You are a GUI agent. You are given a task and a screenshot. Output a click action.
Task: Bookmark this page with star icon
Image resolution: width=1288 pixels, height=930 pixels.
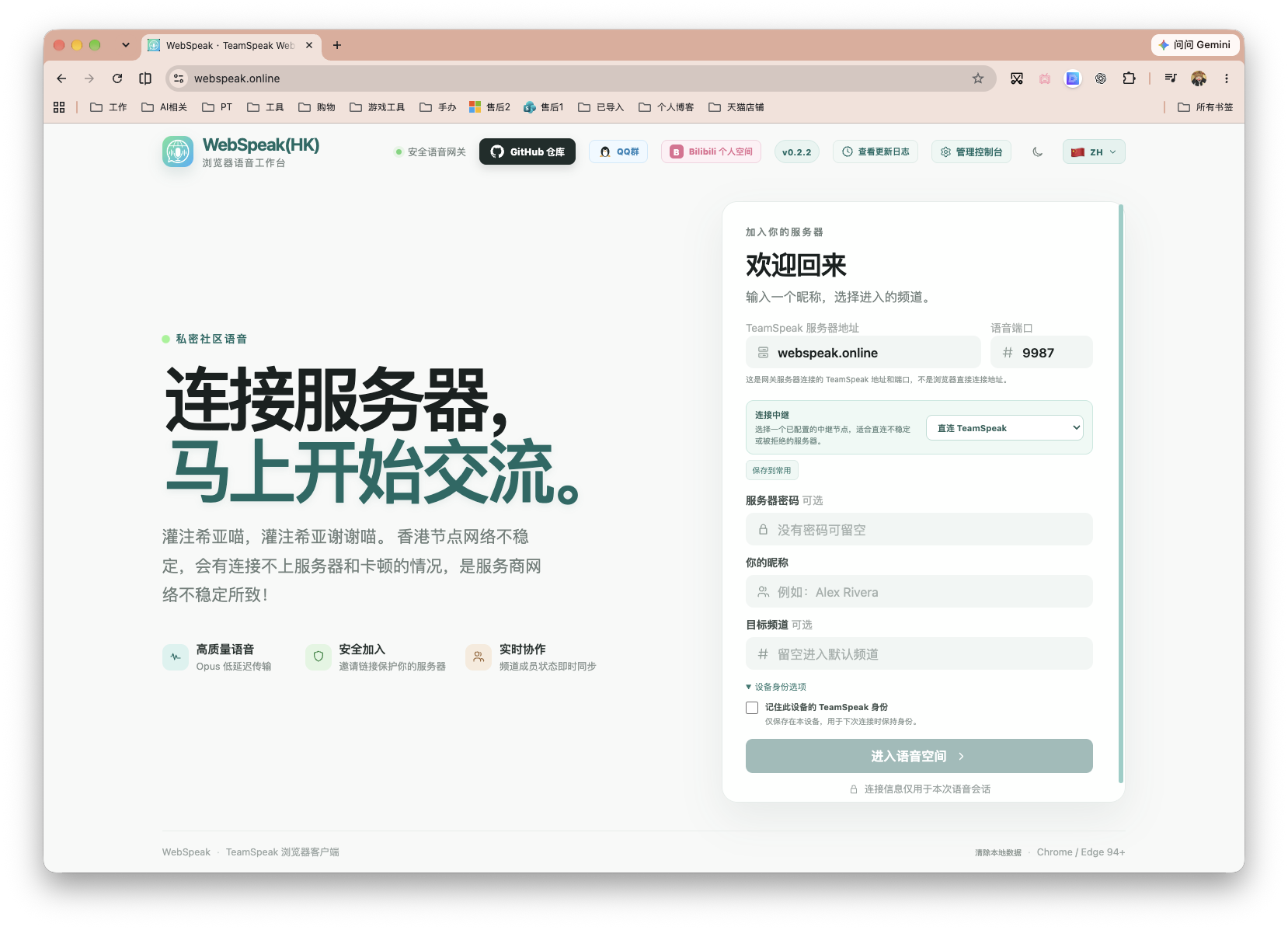(978, 78)
